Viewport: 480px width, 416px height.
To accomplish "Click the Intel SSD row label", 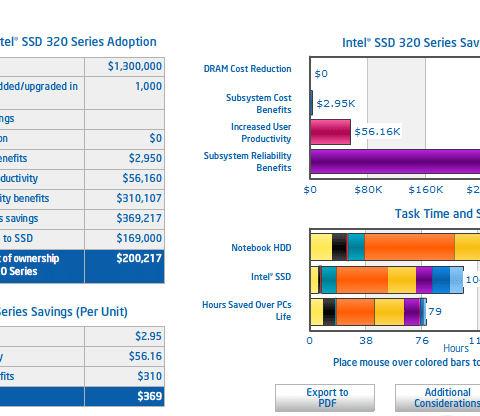I will coord(271,277).
